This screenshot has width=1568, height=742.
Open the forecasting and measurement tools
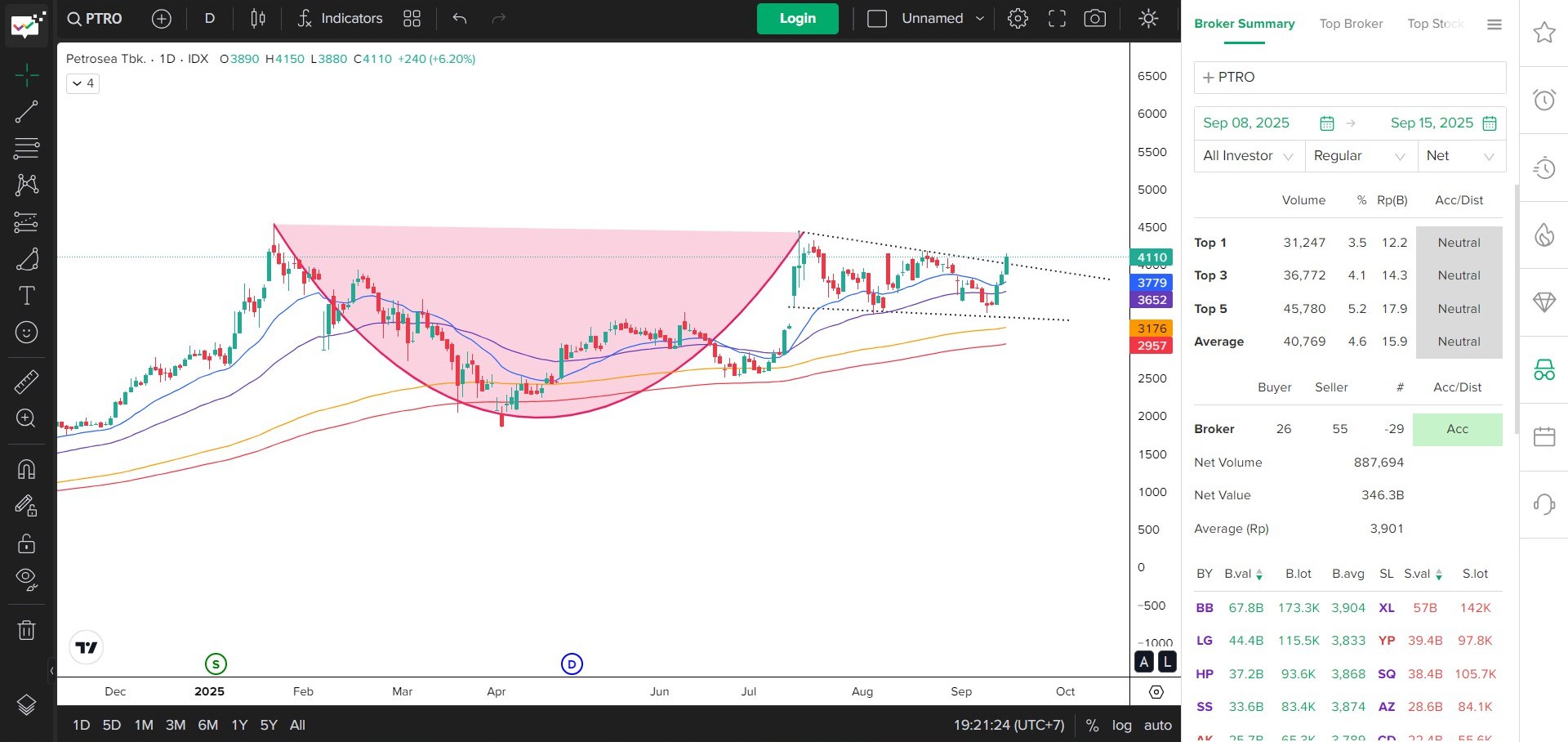(26, 221)
